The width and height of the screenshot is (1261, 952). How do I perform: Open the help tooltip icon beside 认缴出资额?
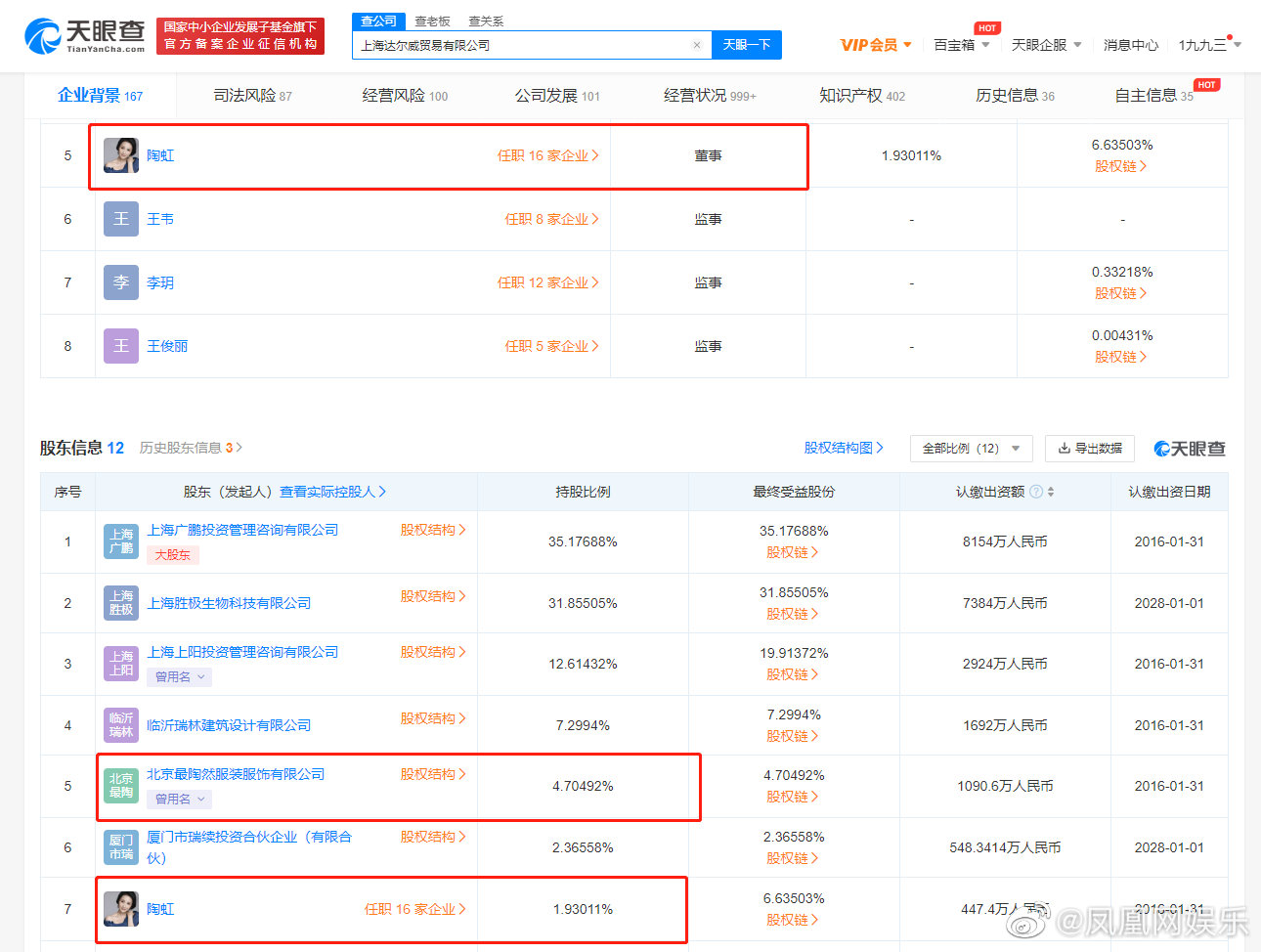[1036, 492]
